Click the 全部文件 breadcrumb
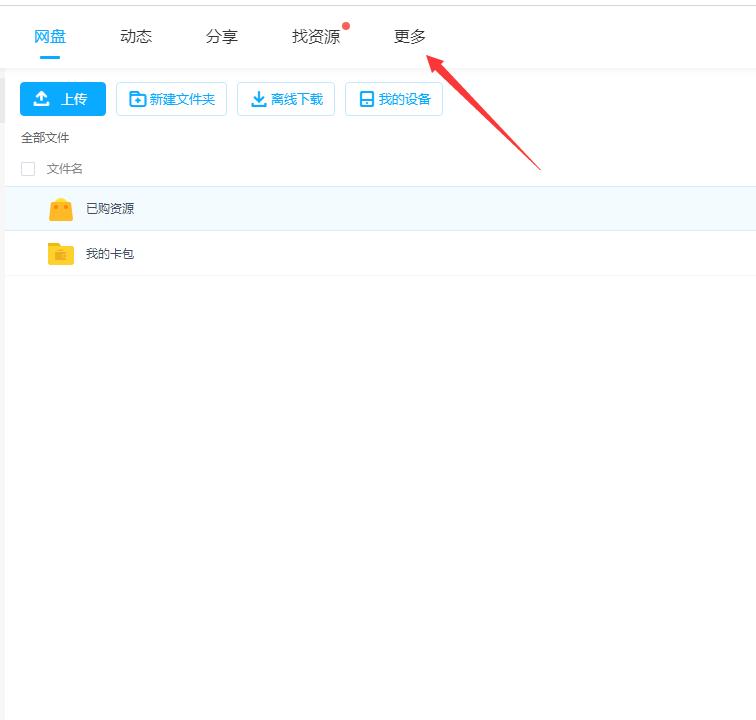The height and width of the screenshot is (720, 756). (x=45, y=138)
